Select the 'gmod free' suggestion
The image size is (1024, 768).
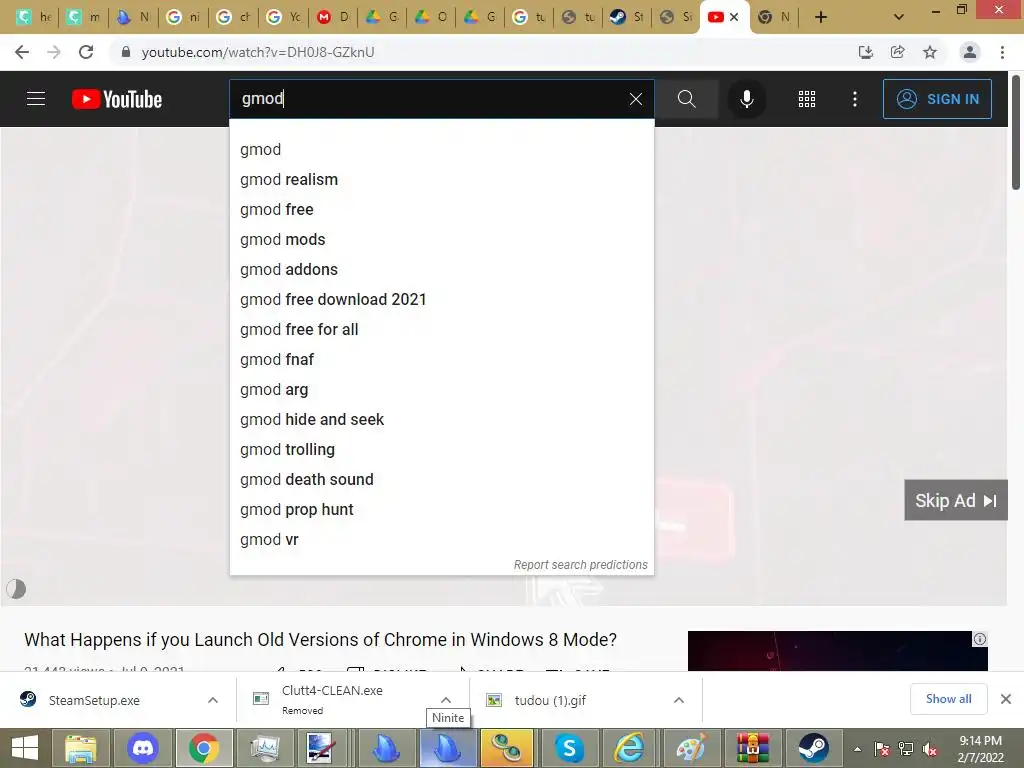441,210
